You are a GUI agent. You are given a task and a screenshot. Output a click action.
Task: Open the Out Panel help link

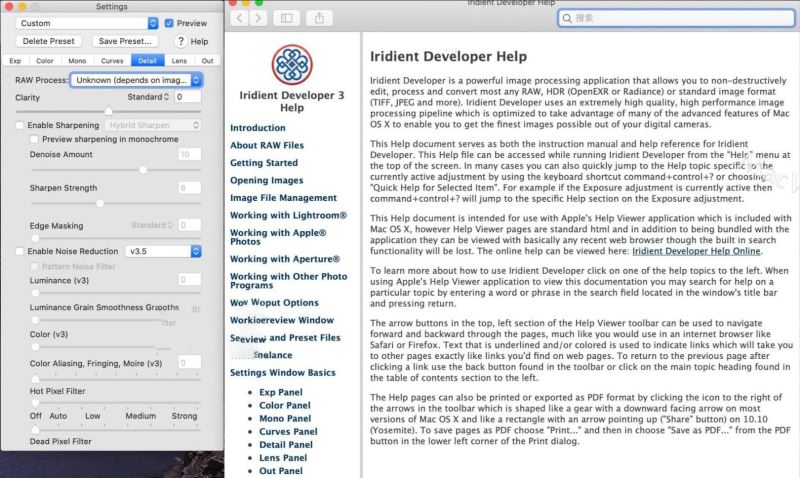click(x=281, y=471)
